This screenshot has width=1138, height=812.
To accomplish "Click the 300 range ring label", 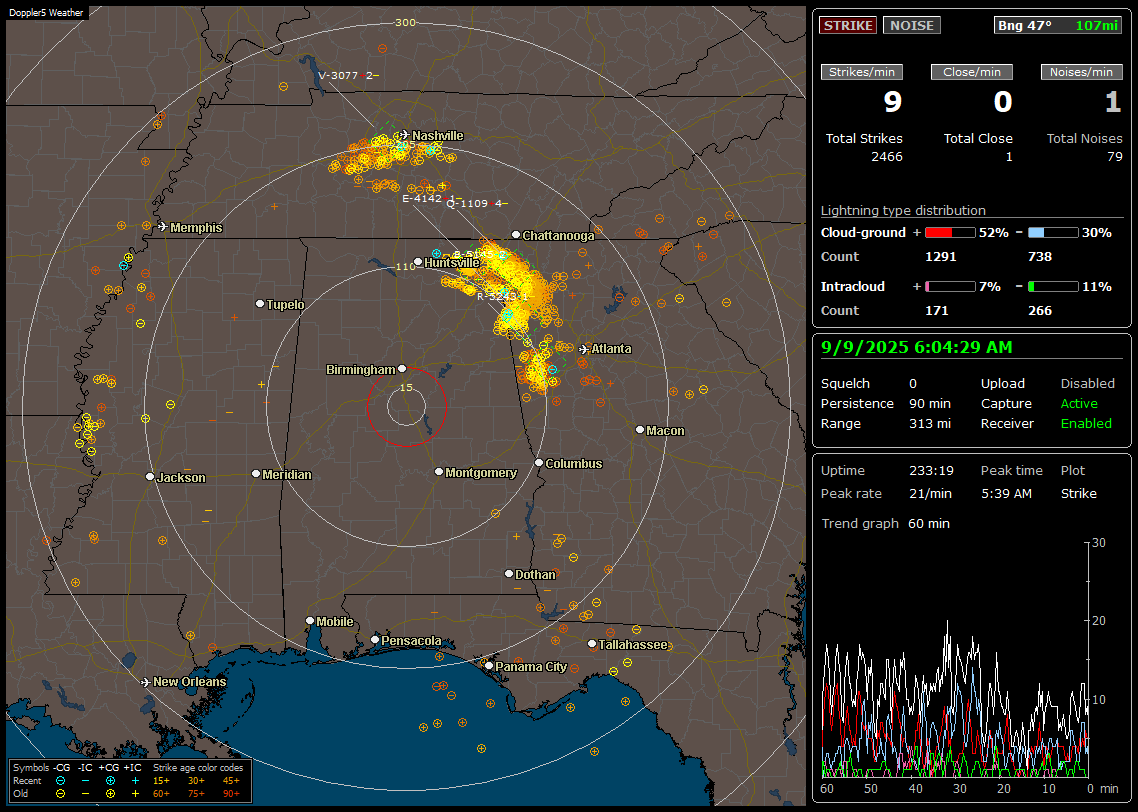I will [x=405, y=22].
